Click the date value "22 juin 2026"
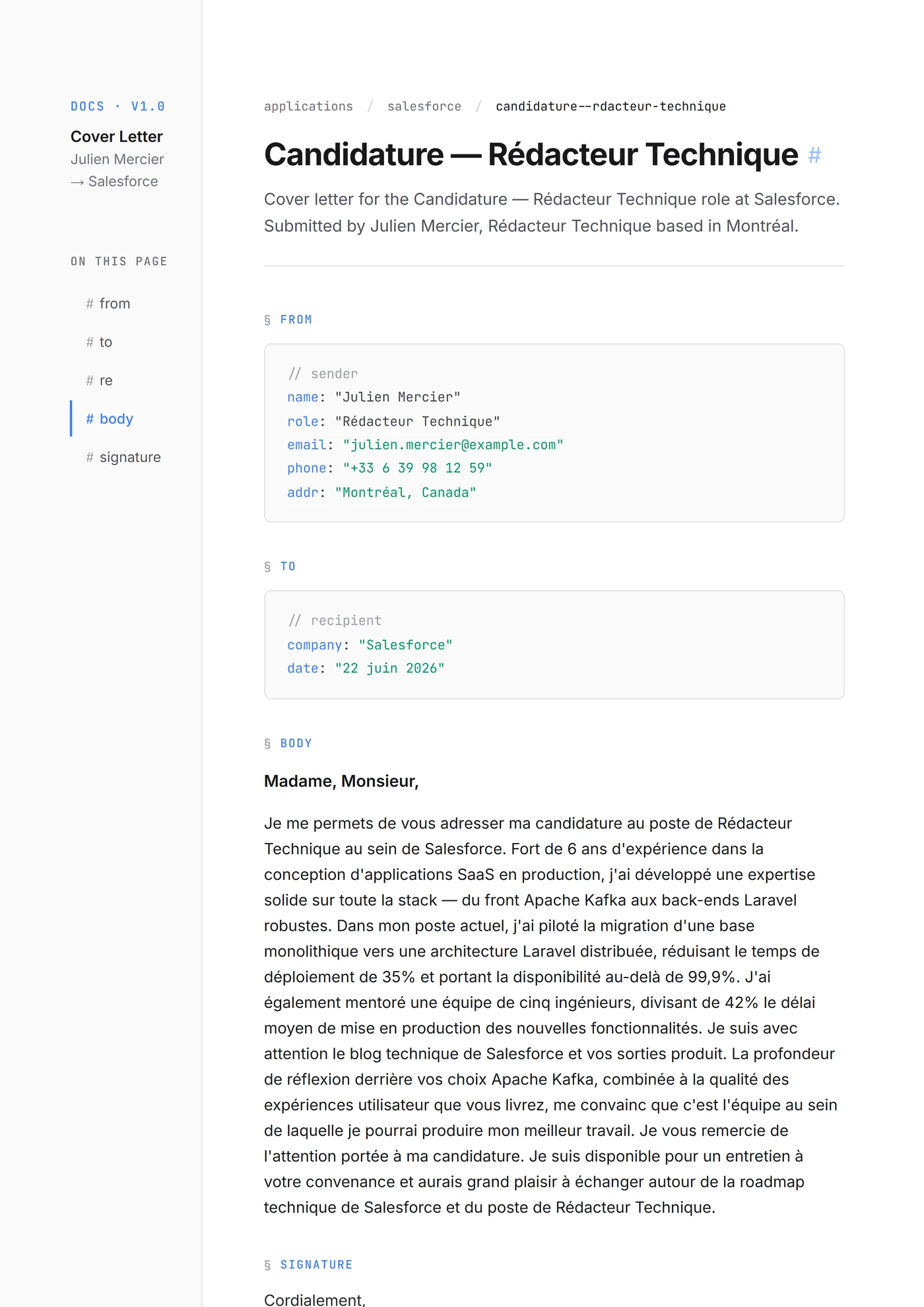The width and height of the screenshot is (924, 1307). point(389,668)
